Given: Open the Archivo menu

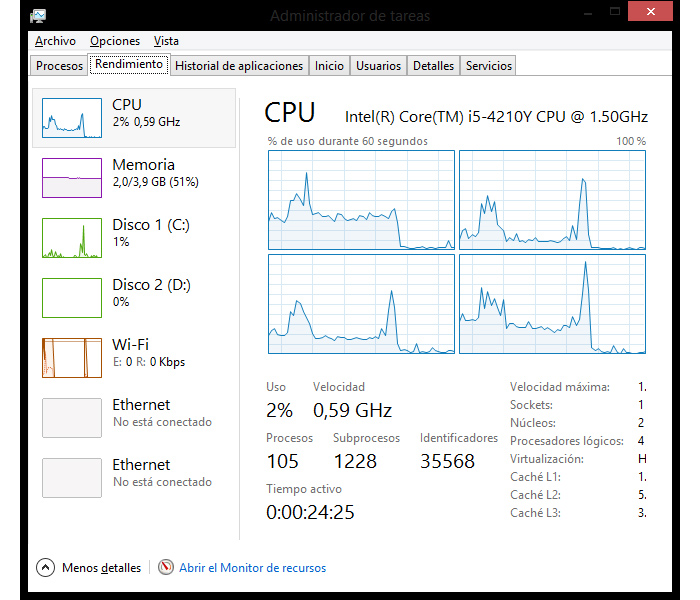Looking at the screenshot, I should click(55, 41).
